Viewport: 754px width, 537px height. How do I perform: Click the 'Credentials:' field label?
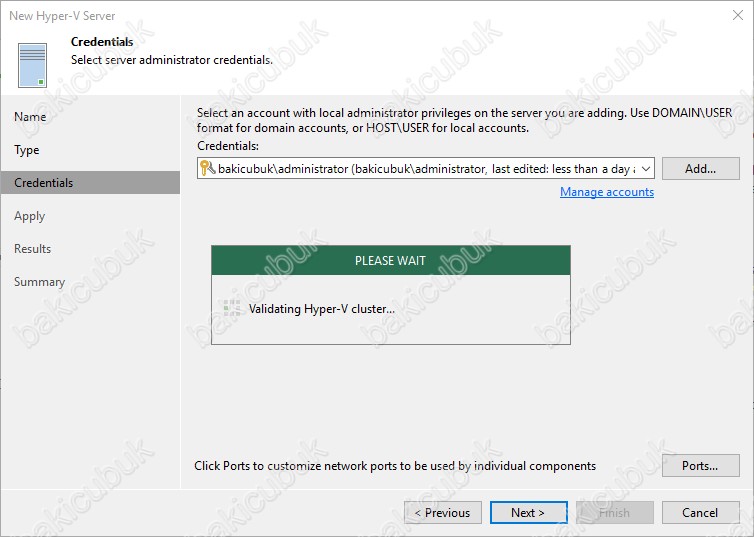[x=228, y=146]
